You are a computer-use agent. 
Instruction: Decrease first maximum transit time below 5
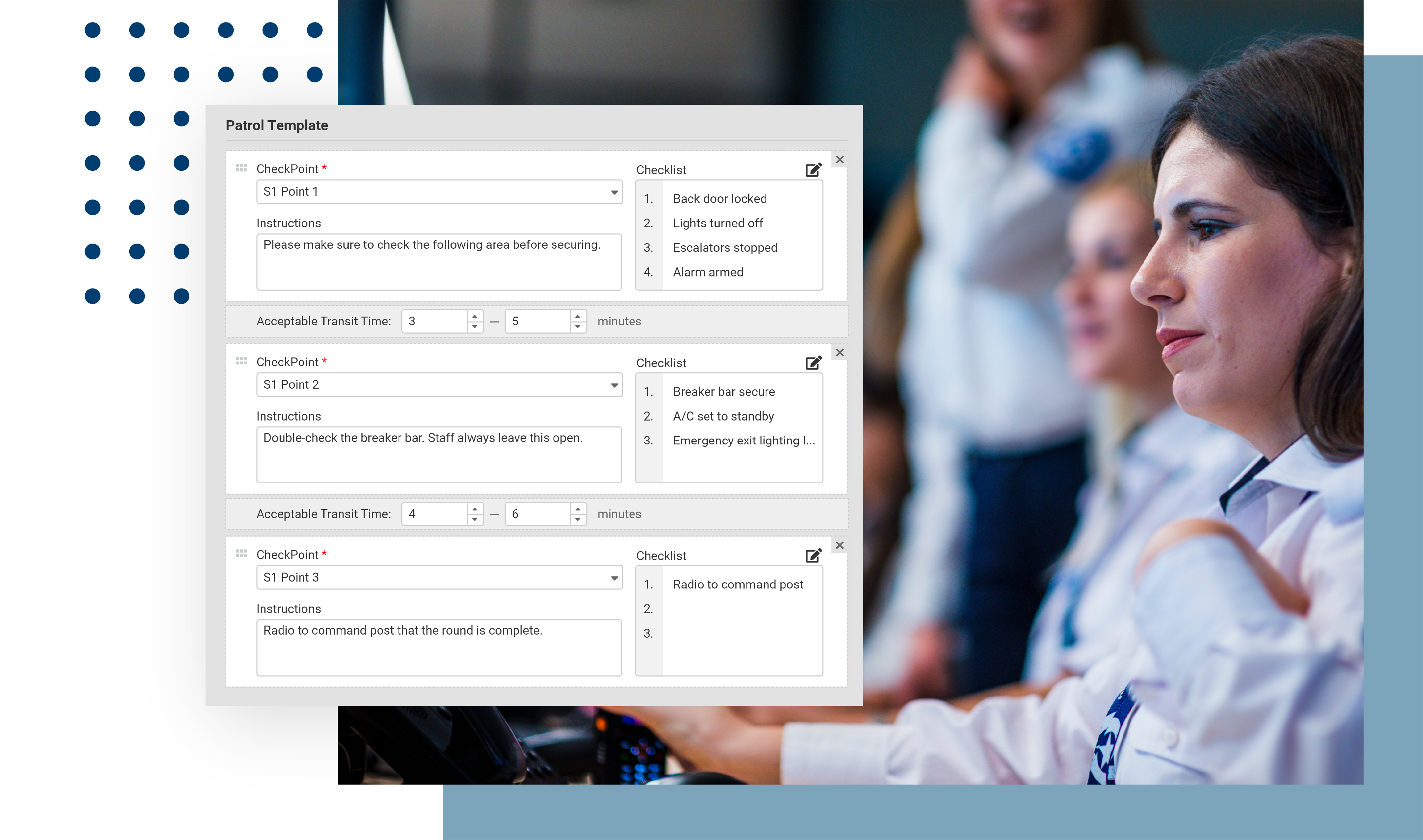point(578,327)
